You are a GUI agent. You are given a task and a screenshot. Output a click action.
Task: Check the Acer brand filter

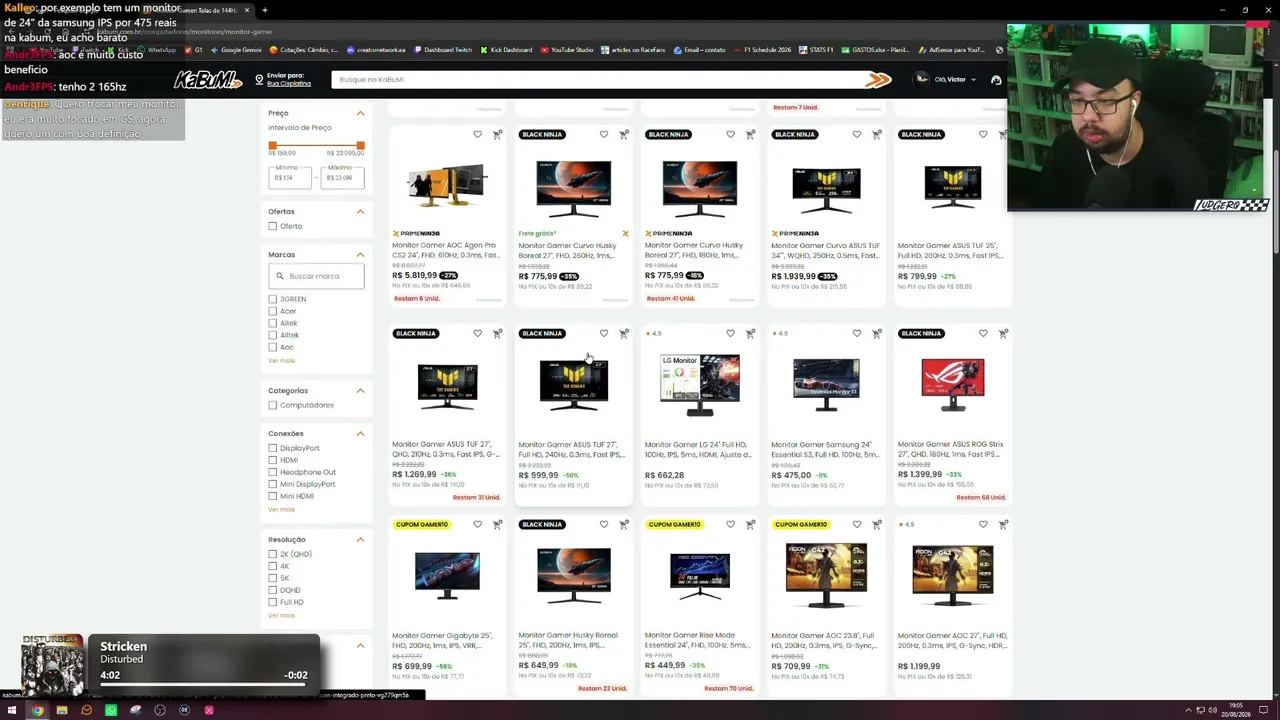coord(273,311)
